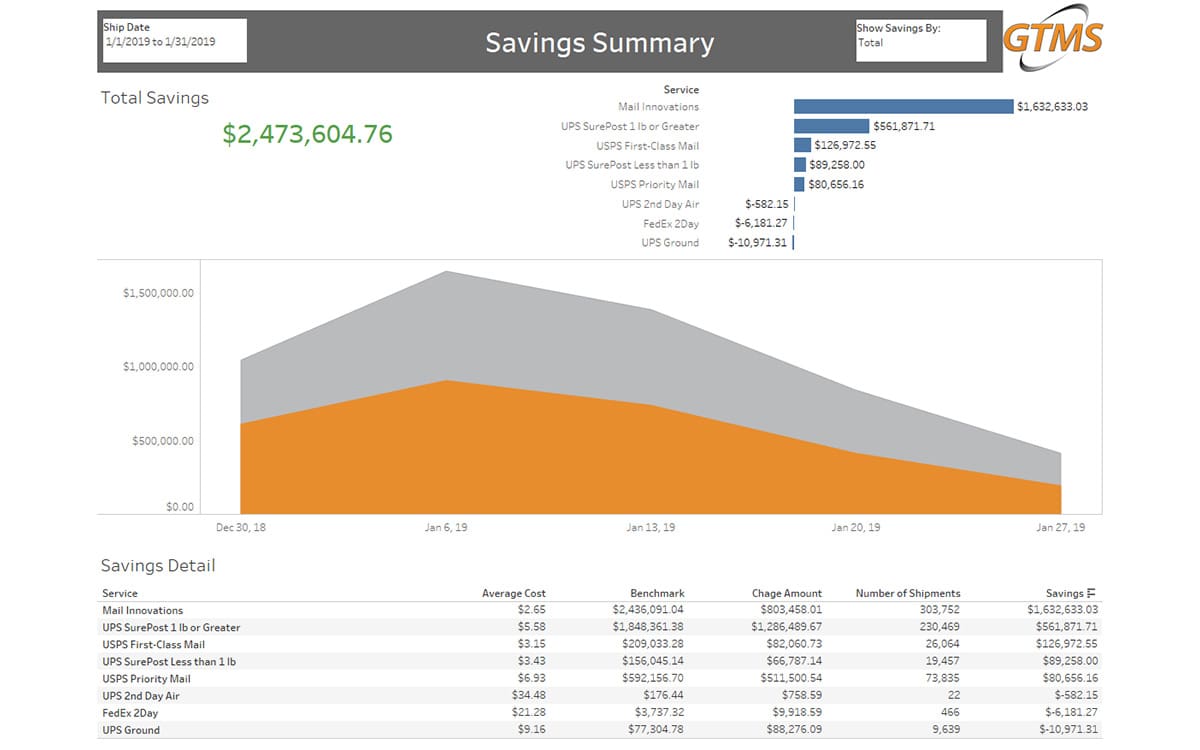Click the $500,000.00 y-axis label
Screen dimensions: 1200x750
162,441
